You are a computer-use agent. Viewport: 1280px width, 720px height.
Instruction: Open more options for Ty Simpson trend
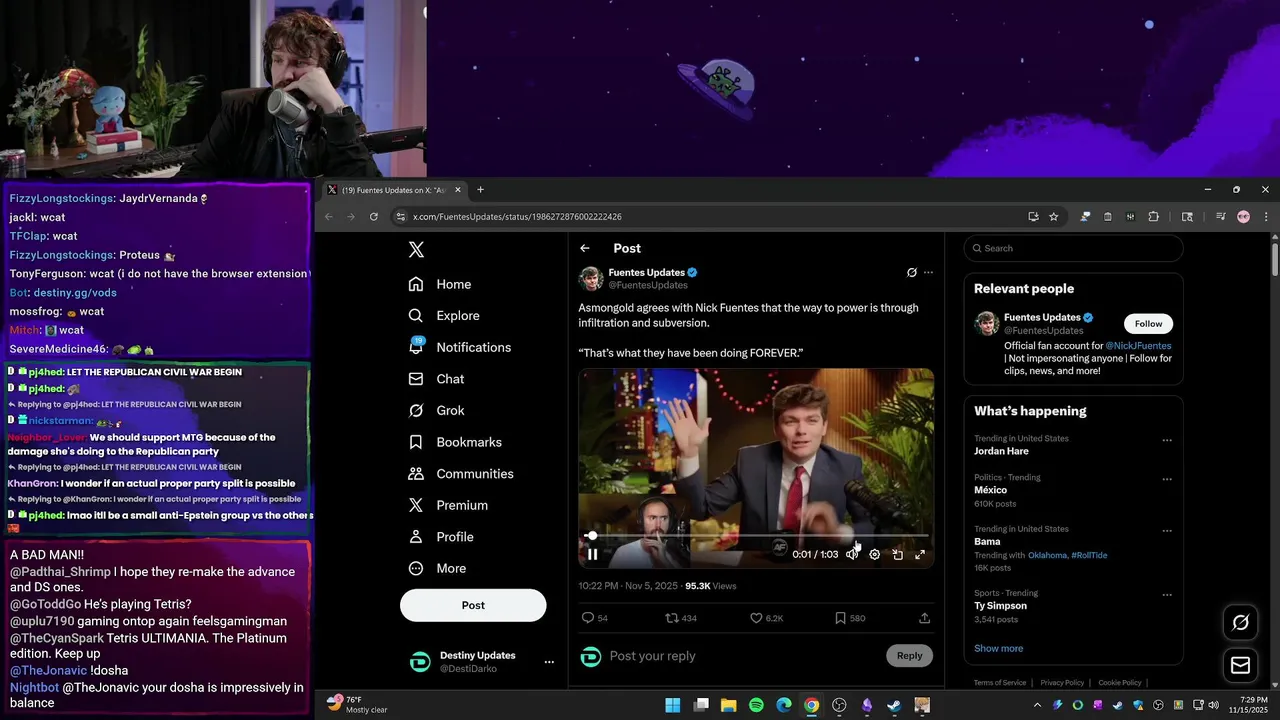1166,595
